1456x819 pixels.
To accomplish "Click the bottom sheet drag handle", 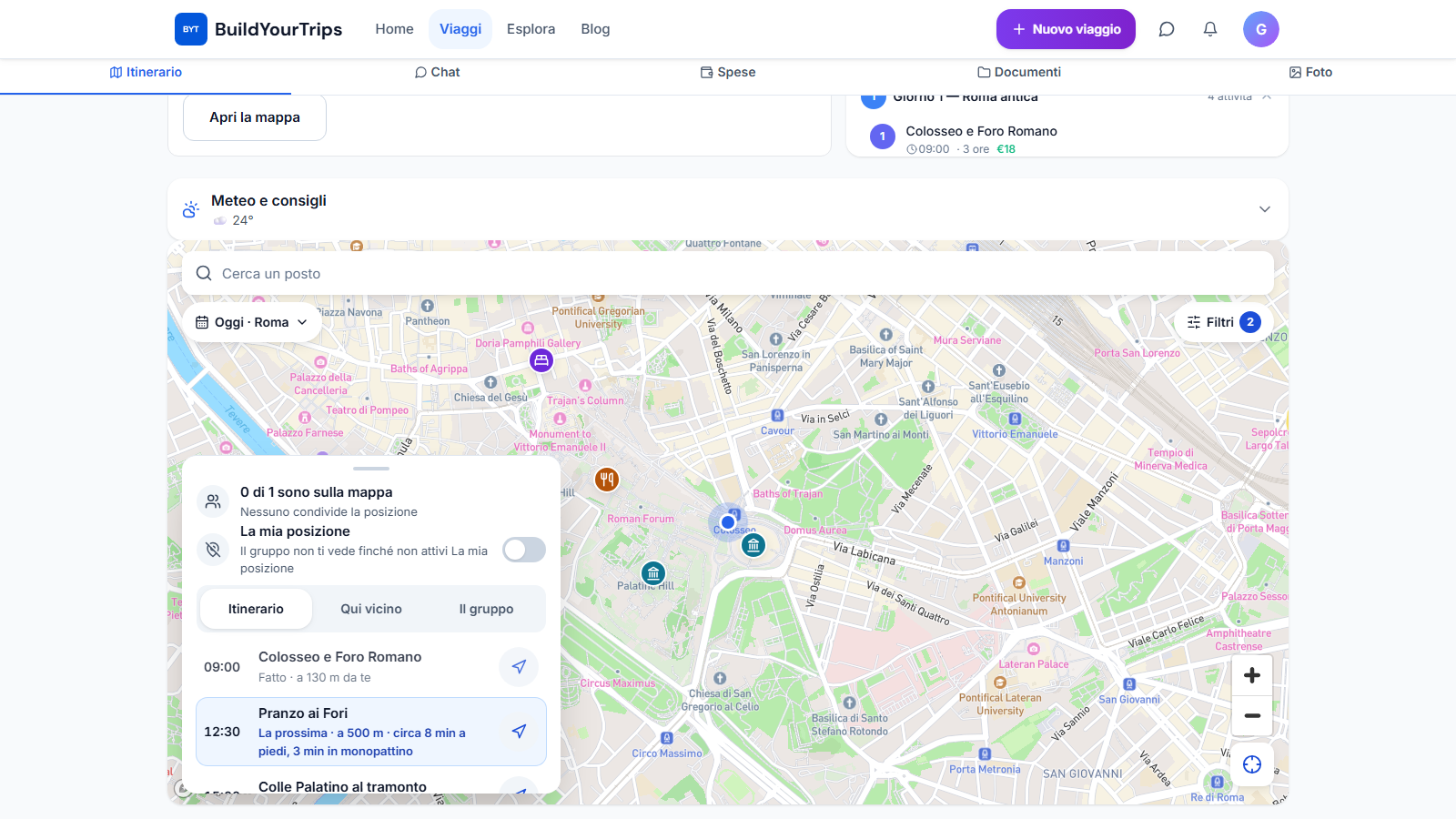I will (x=371, y=469).
